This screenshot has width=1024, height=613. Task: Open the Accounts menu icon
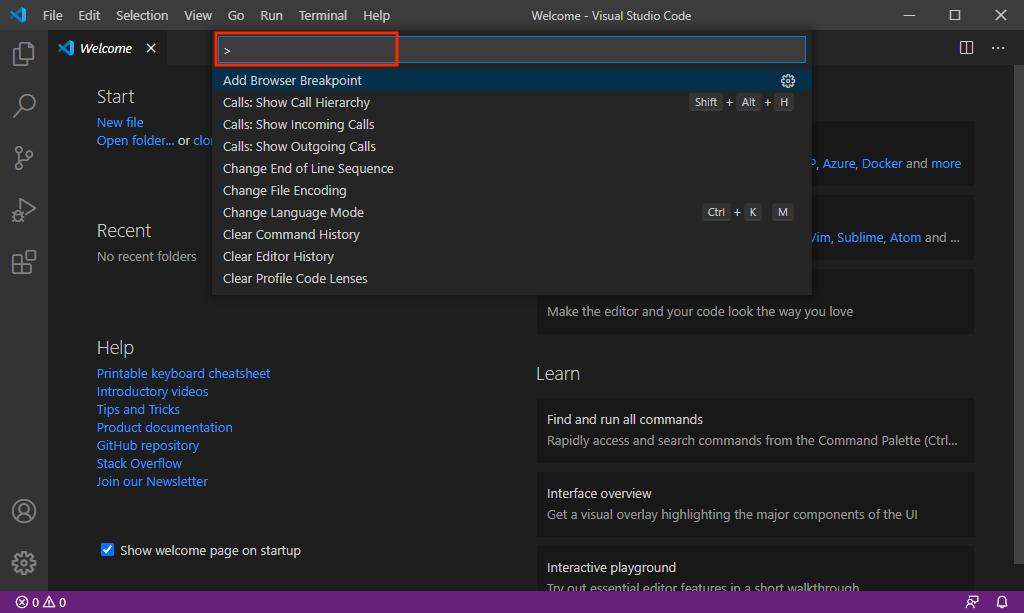tap(24, 511)
